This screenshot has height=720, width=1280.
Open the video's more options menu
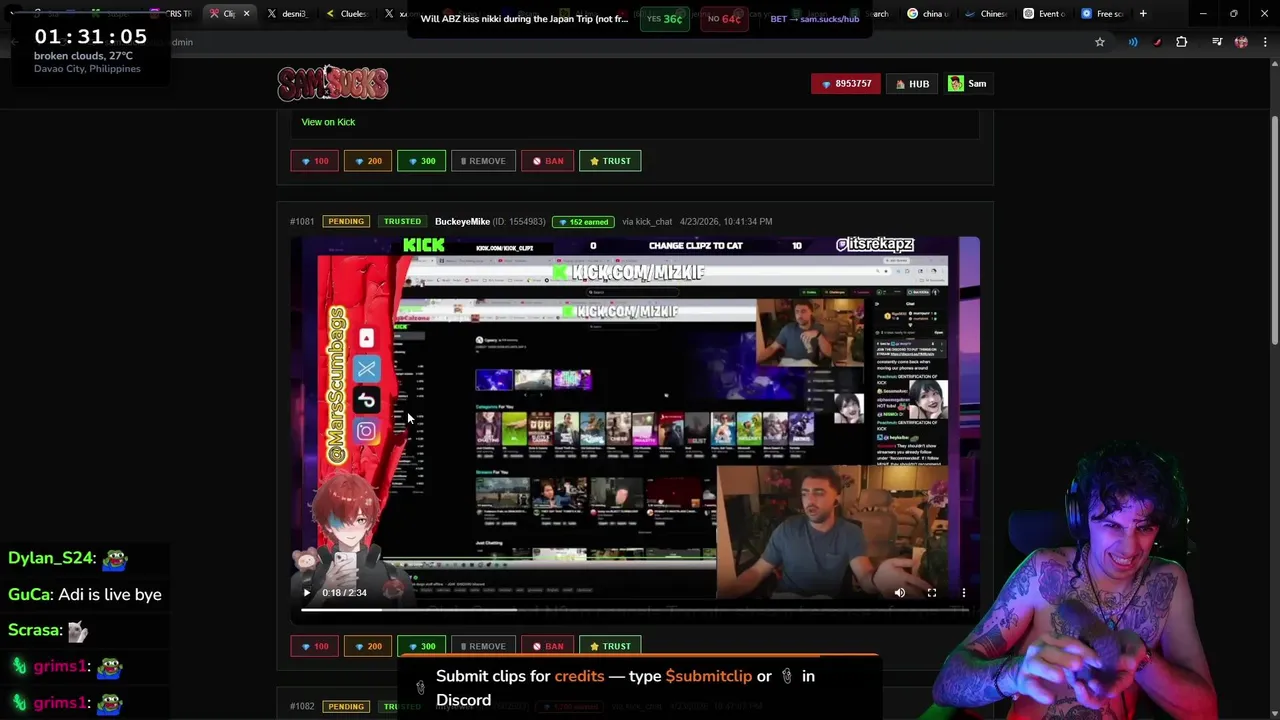[x=963, y=593]
